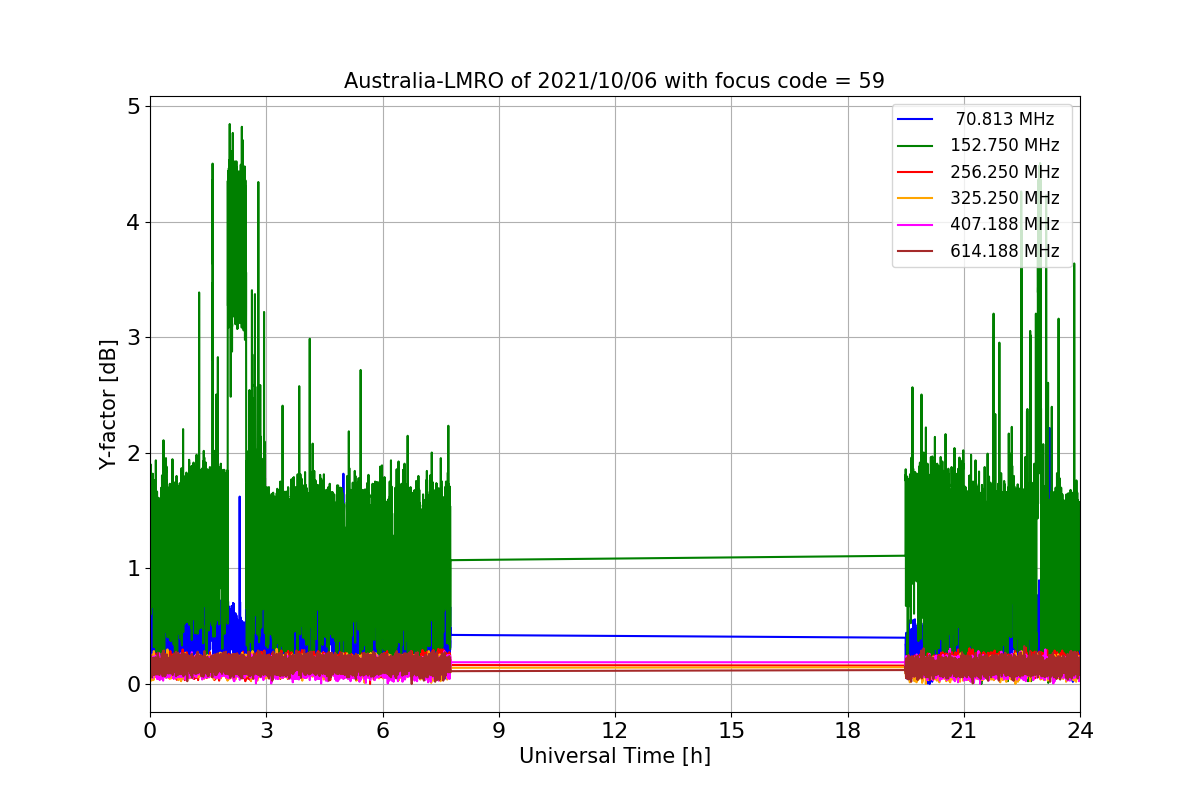
Task: Click the green legend line sample
Action: point(916,146)
